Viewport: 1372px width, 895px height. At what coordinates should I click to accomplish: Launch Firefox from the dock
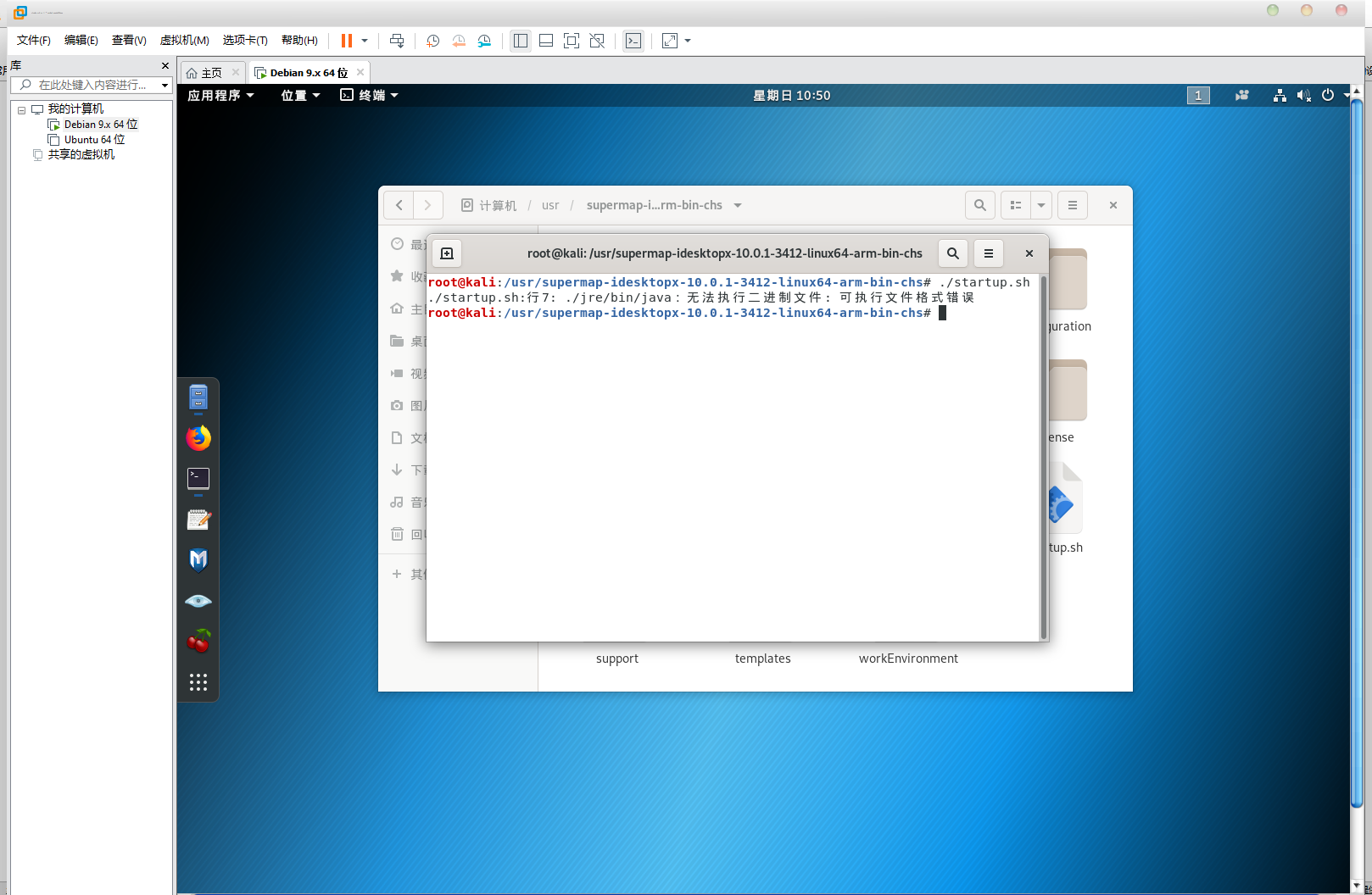coord(198,438)
